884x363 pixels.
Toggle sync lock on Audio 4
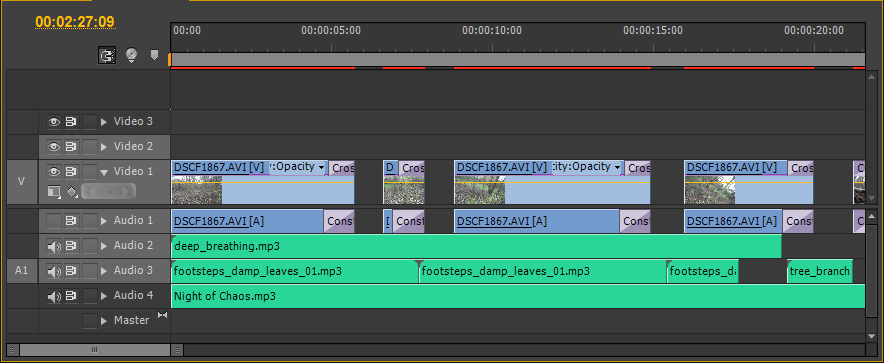point(71,295)
